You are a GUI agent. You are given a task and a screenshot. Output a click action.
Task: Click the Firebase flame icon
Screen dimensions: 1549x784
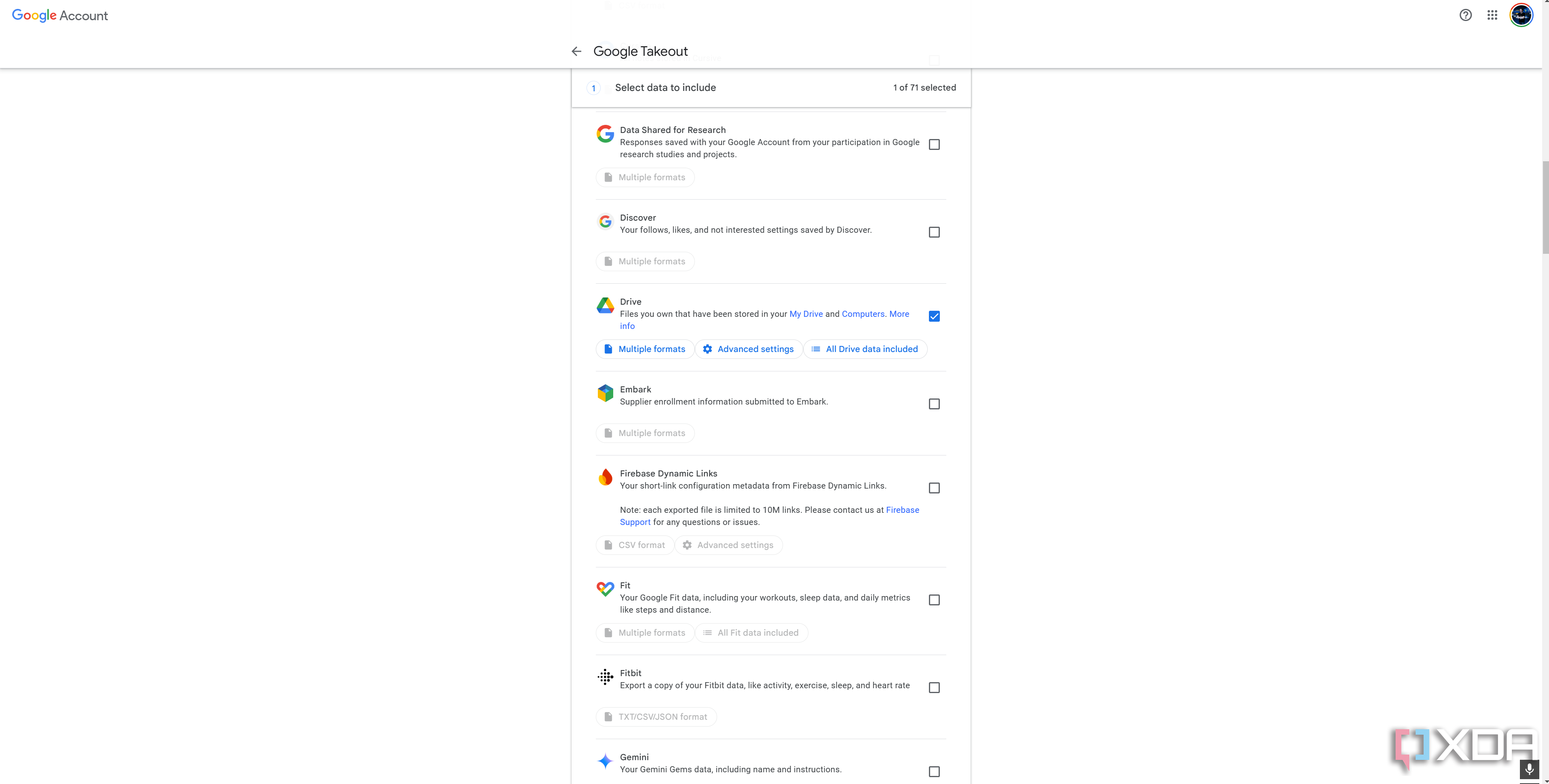pyautogui.click(x=605, y=477)
